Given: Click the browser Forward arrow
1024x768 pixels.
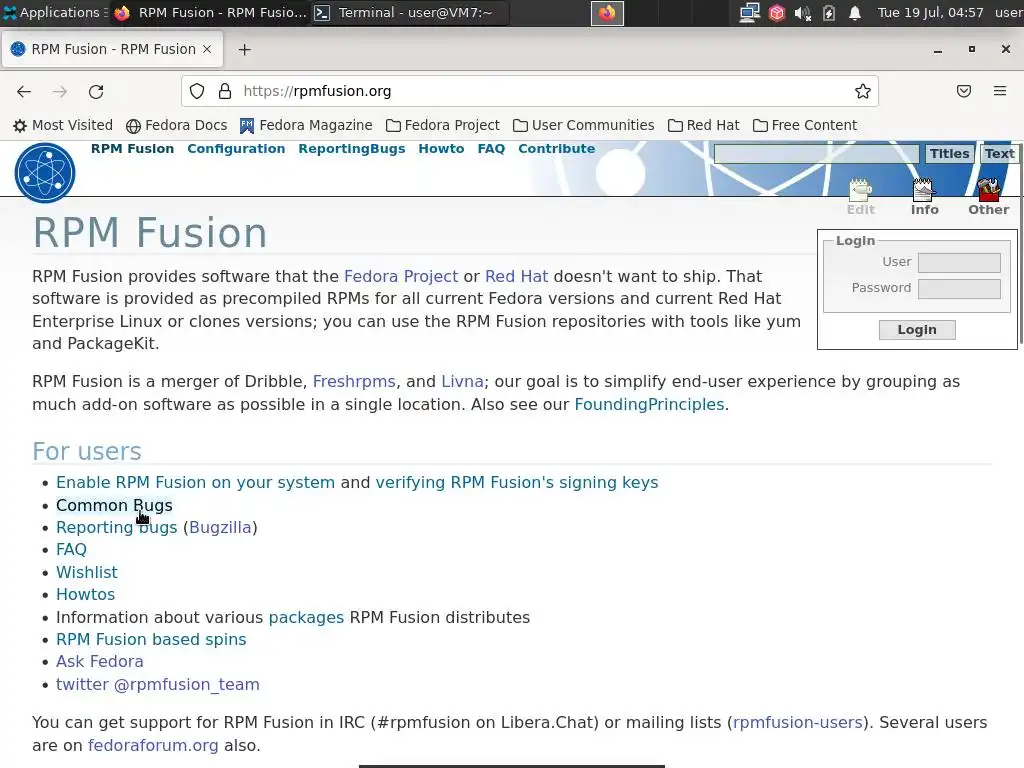Looking at the screenshot, I should (x=60, y=91).
